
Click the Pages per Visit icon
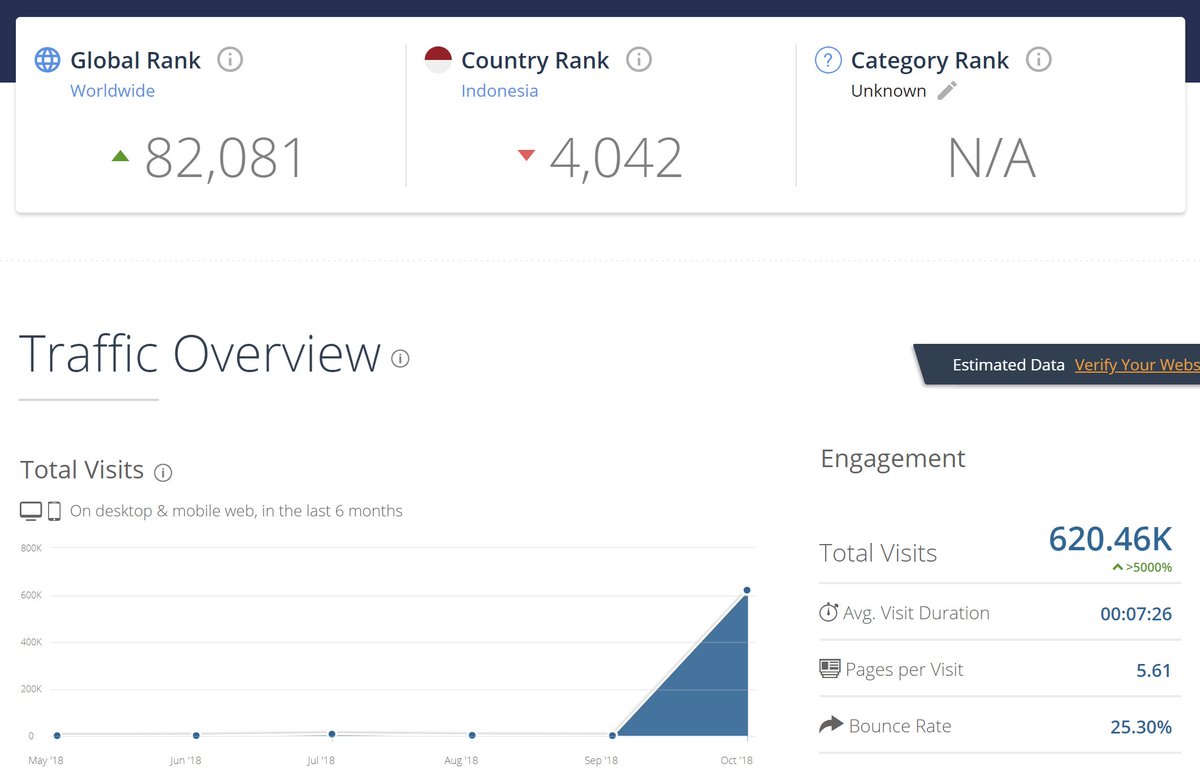tap(829, 668)
